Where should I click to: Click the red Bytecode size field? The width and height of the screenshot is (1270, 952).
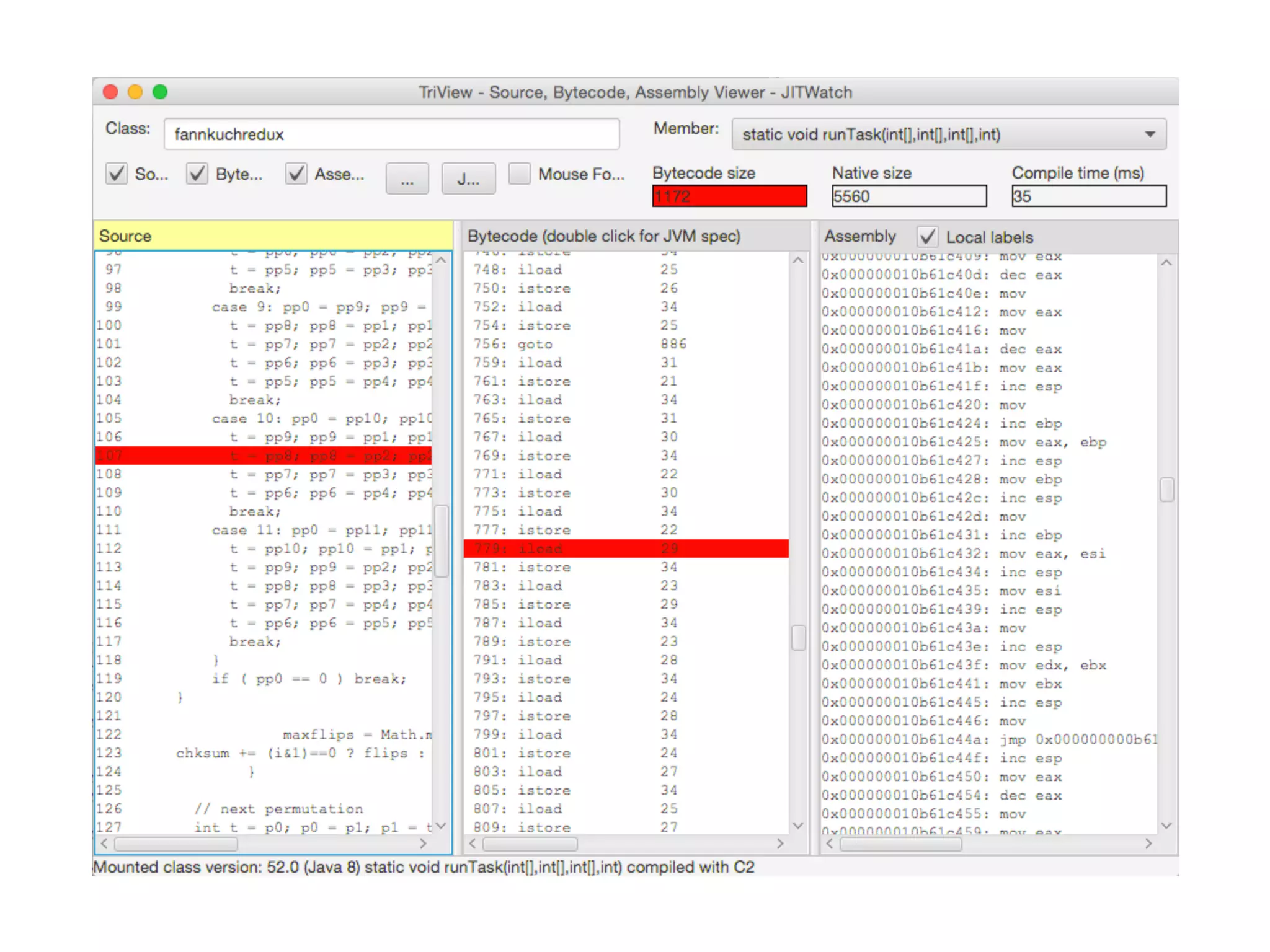point(729,196)
